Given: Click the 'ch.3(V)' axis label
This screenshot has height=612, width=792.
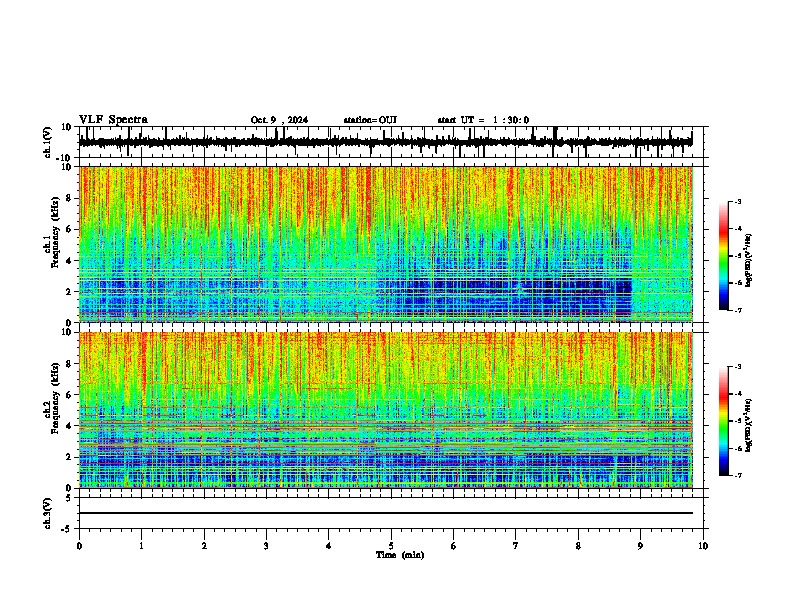Looking at the screenshot, I should (x=48, y=513).
